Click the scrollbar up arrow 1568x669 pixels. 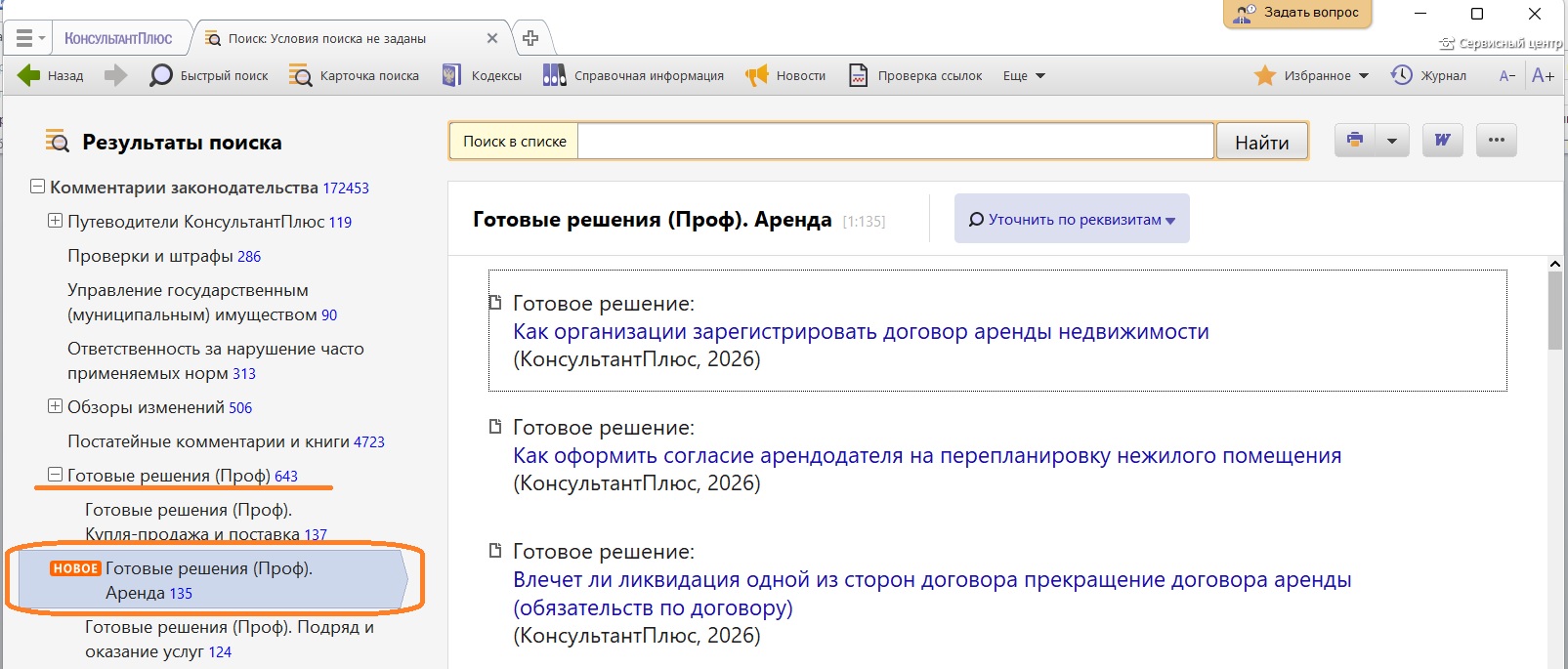pyautogui.click(x=1555, y=264)
